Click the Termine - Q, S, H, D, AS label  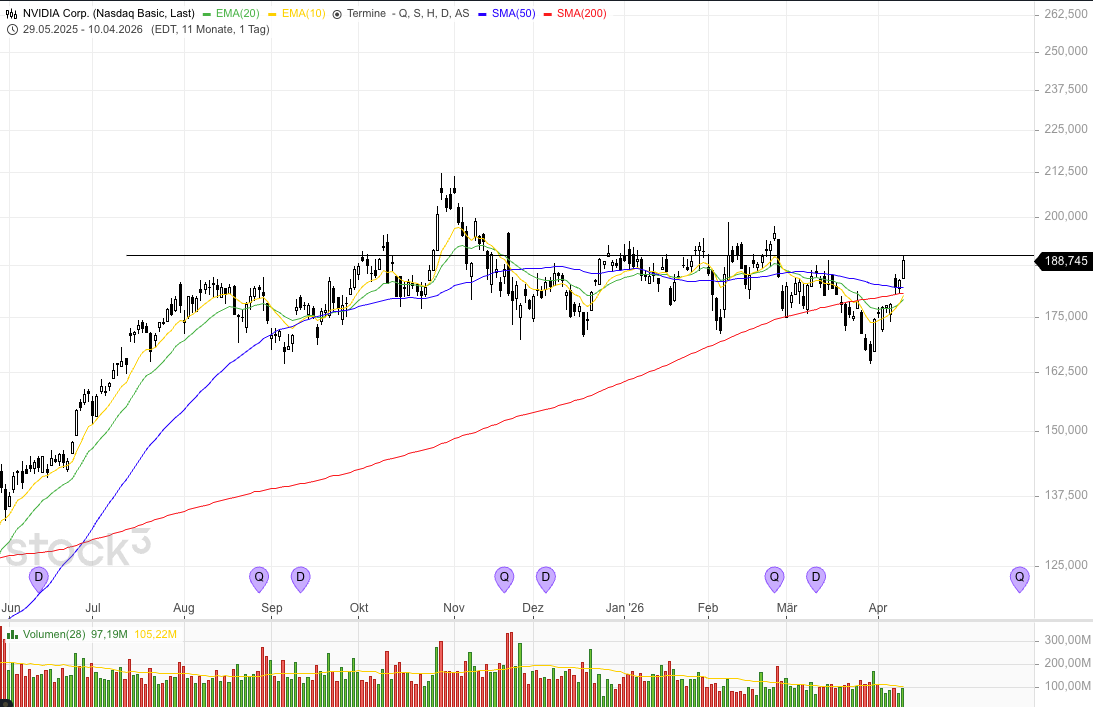pyautogui.click(x=408, y=13)
